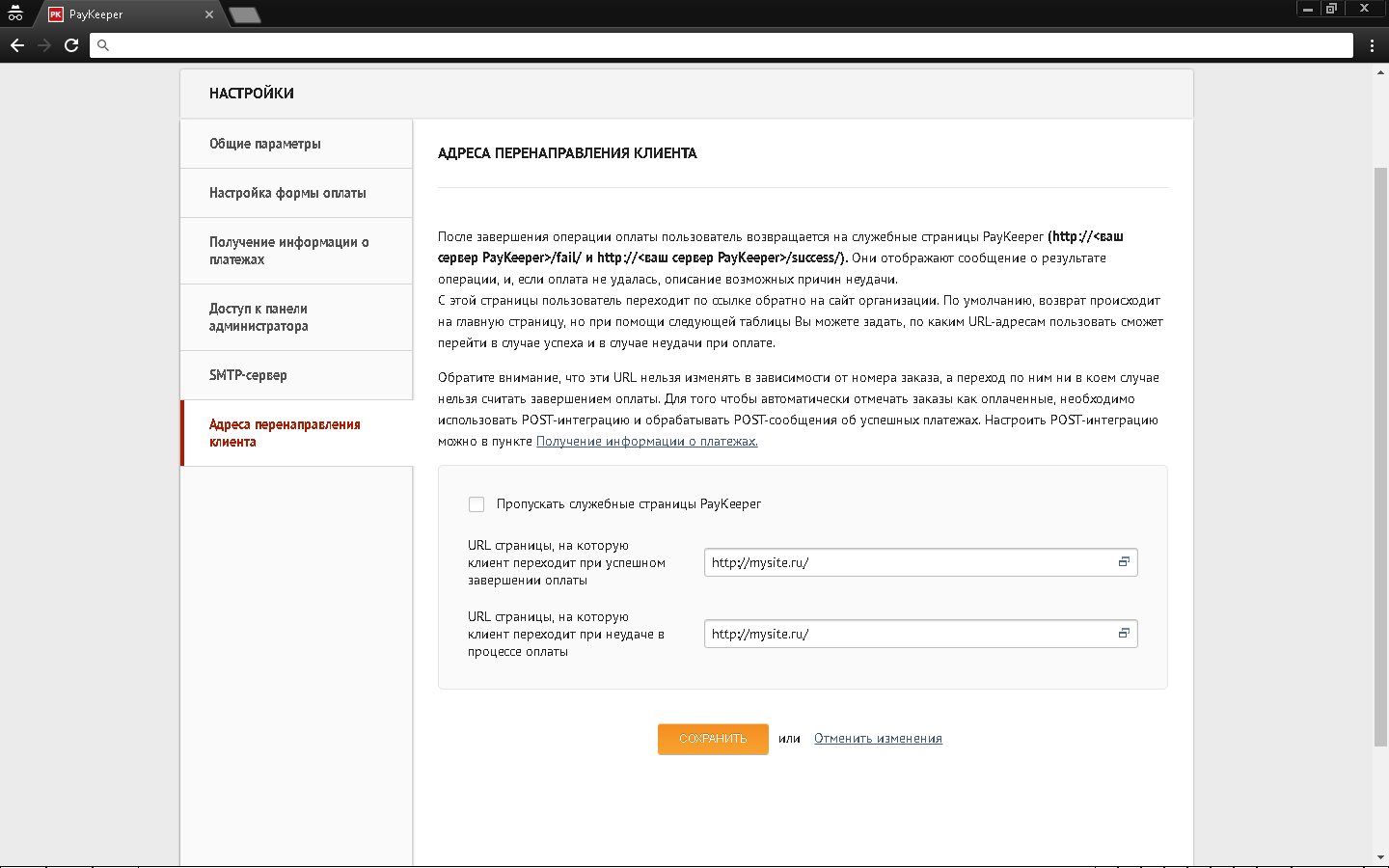Select Получение информации о платежах in the sidebar
The width and height of the screenshot is (1389, 868).
coord(288,251)
